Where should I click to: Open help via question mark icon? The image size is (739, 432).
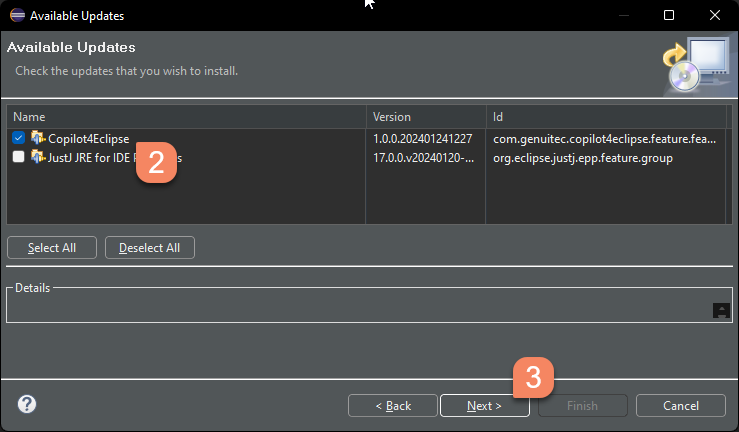[27, 404]
